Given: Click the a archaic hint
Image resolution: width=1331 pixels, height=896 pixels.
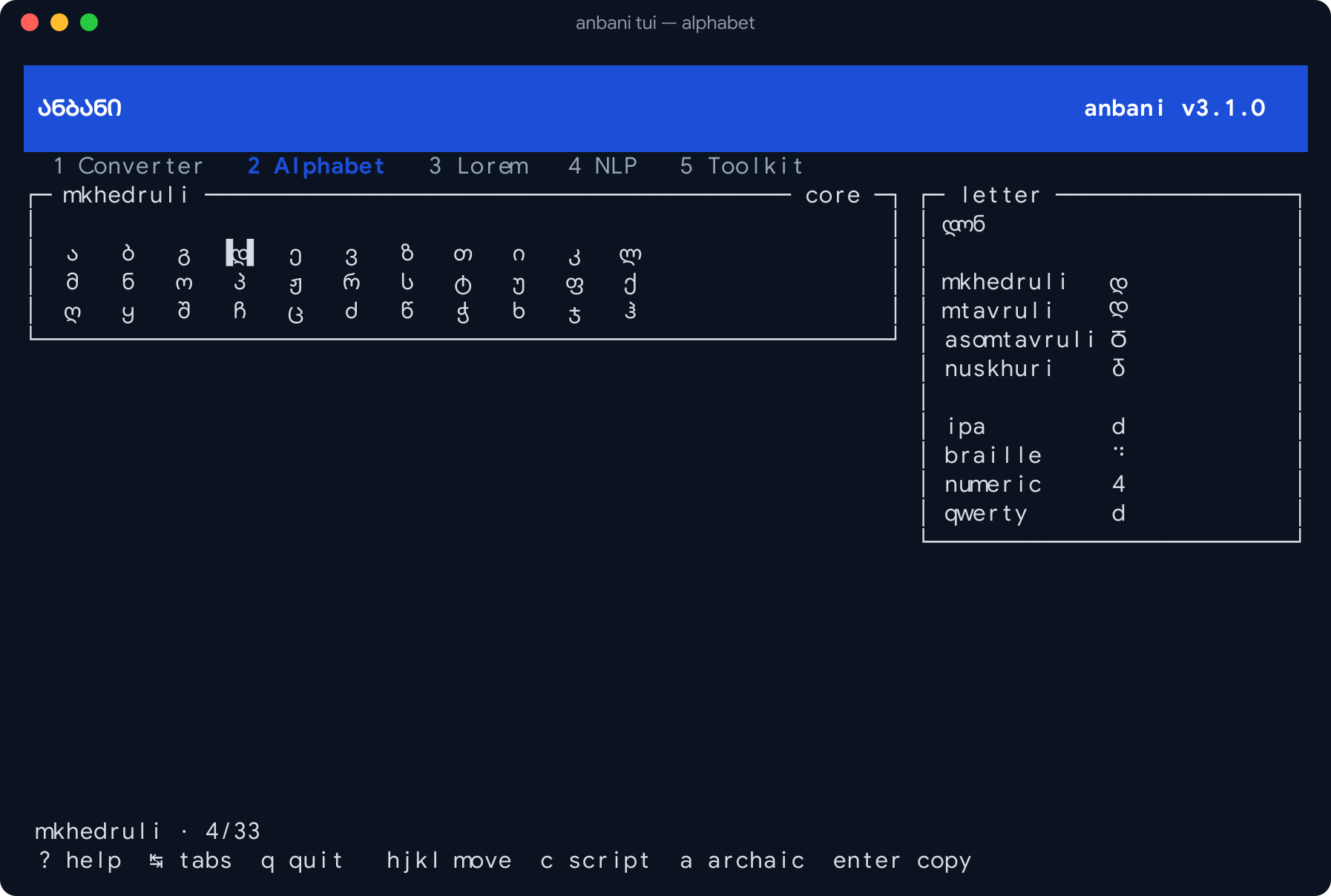Looking at the screenshot, I should point(742,860).
